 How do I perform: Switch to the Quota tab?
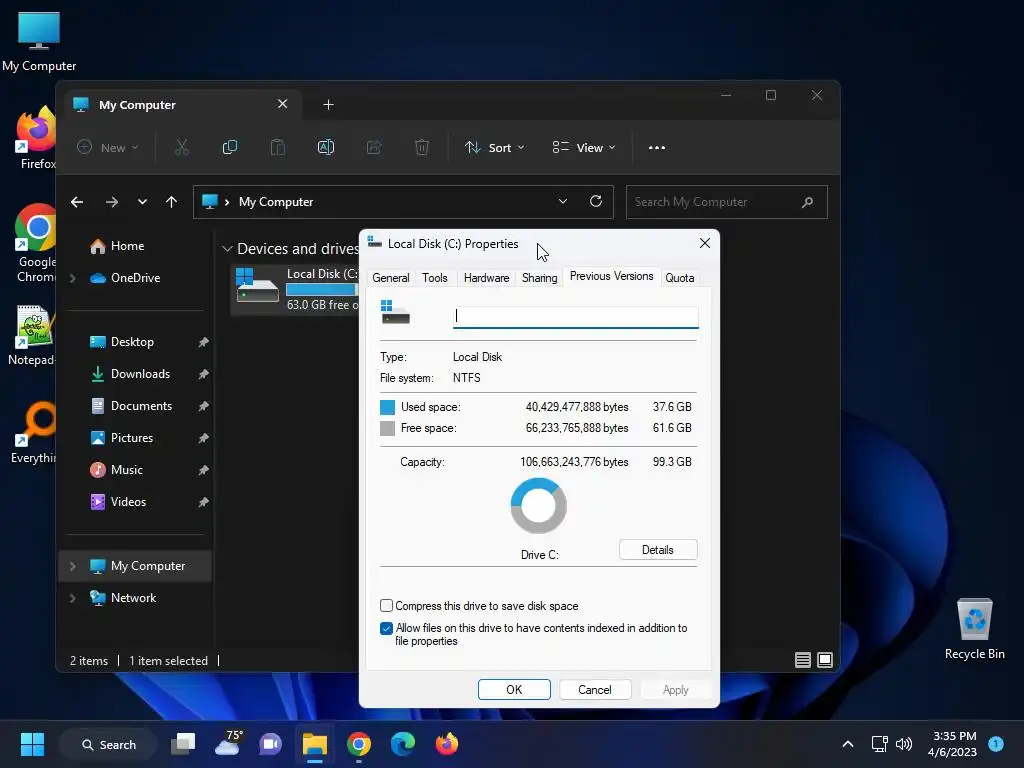679,278
